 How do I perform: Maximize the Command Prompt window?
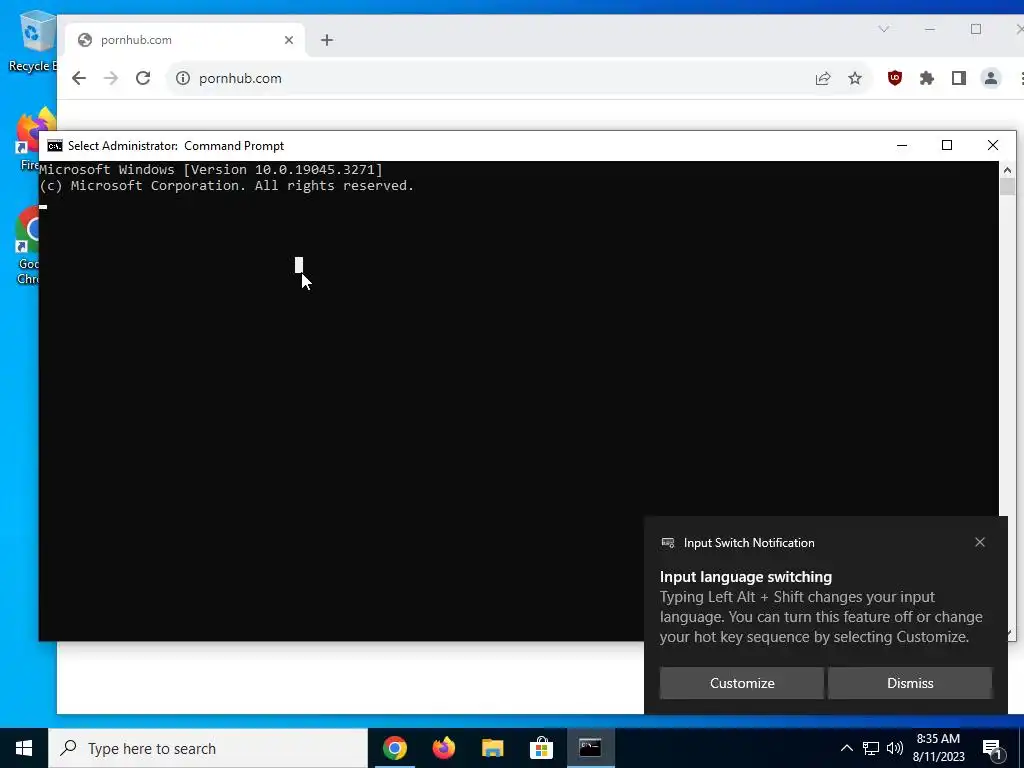pos(947,145)
